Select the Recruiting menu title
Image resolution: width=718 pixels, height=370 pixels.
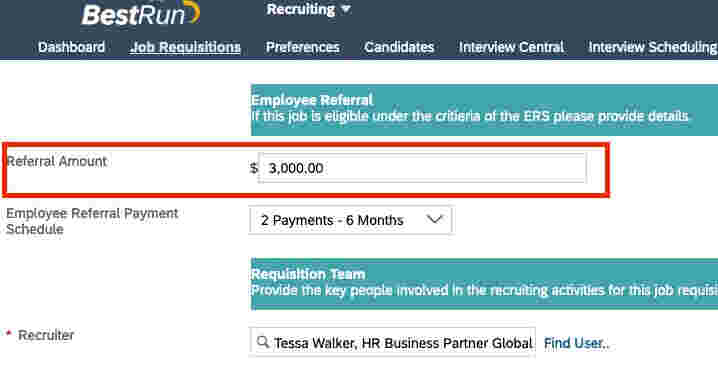click(301, 9)
